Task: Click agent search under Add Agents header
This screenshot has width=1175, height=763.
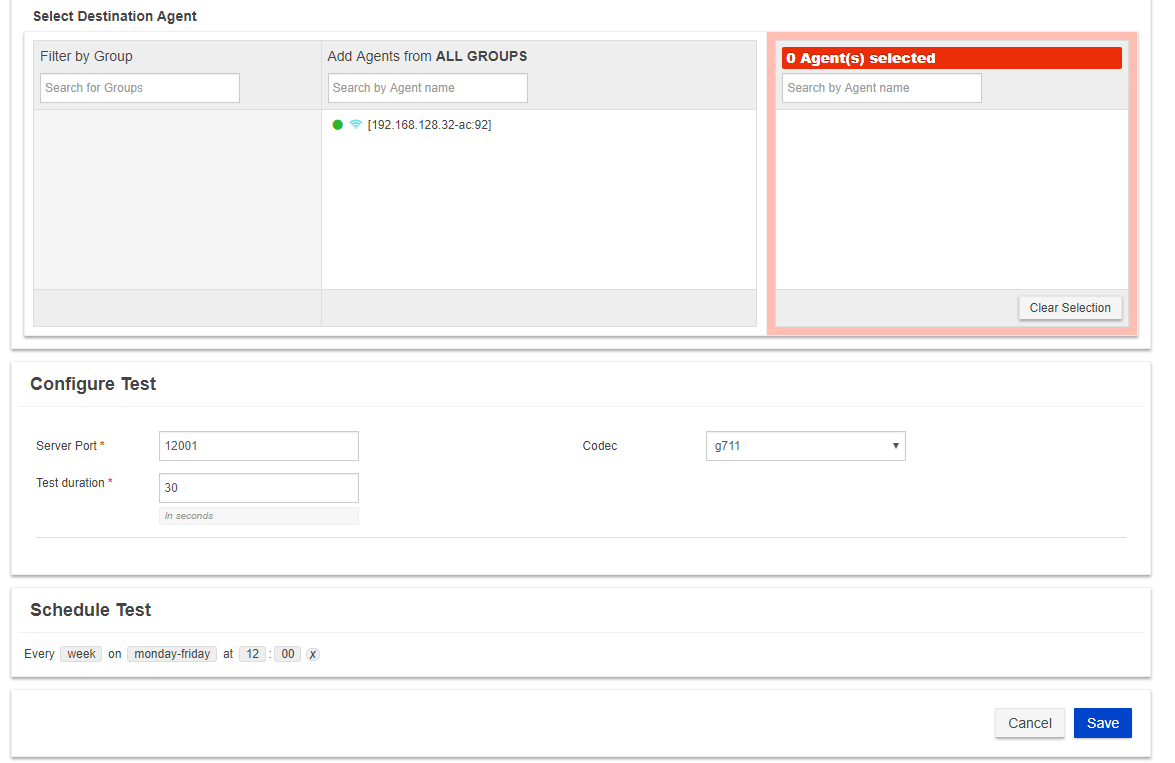Action: pos(427,88)
